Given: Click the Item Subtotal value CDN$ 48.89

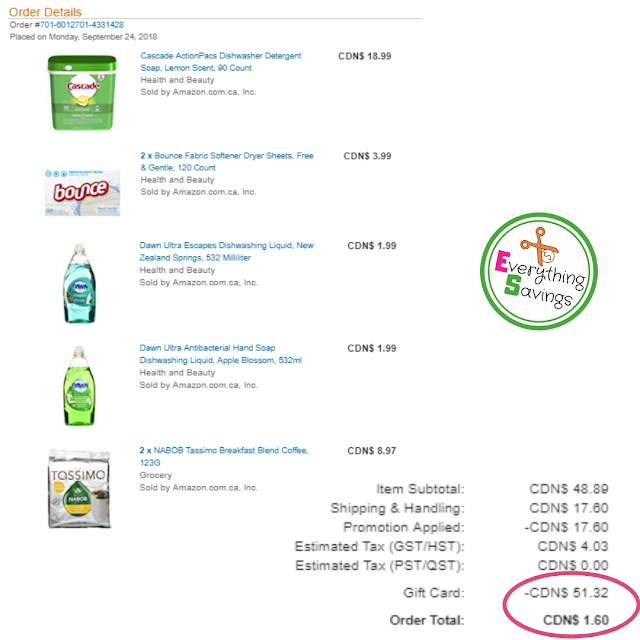Looking at the screenshot, I should (x=569, y=489).
